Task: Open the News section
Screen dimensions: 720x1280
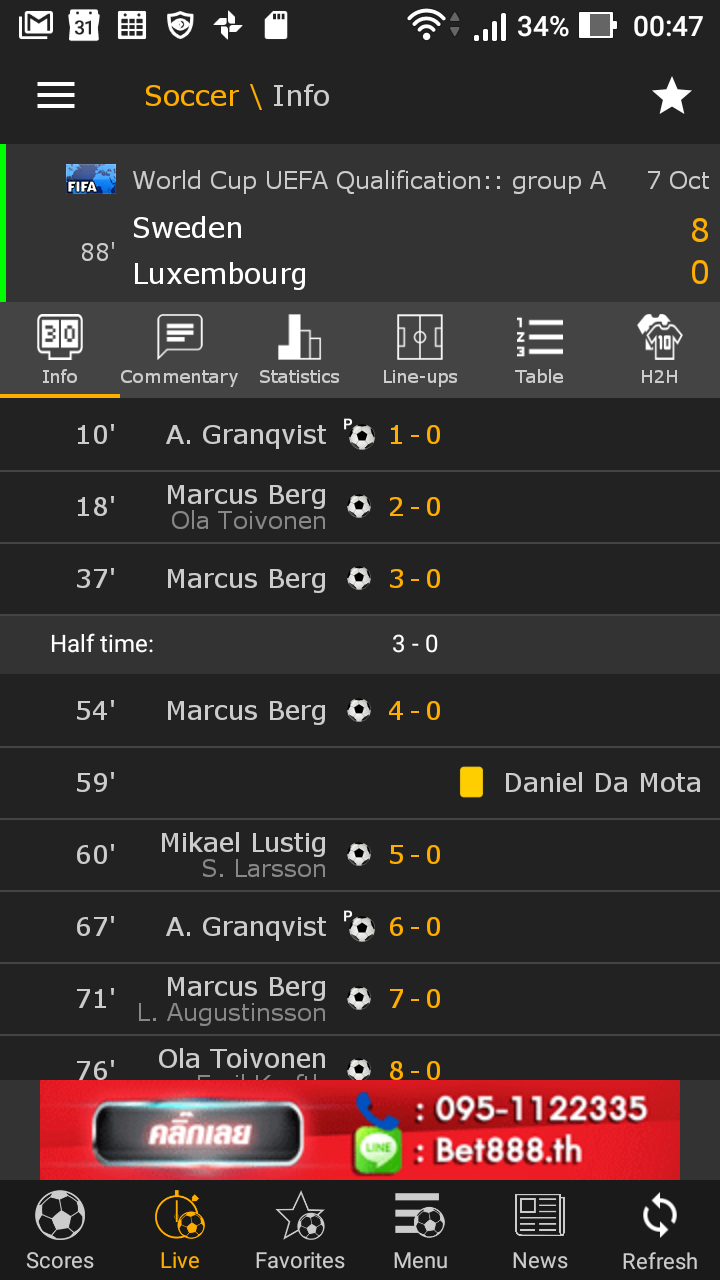Action: [x=540, y=1230]
